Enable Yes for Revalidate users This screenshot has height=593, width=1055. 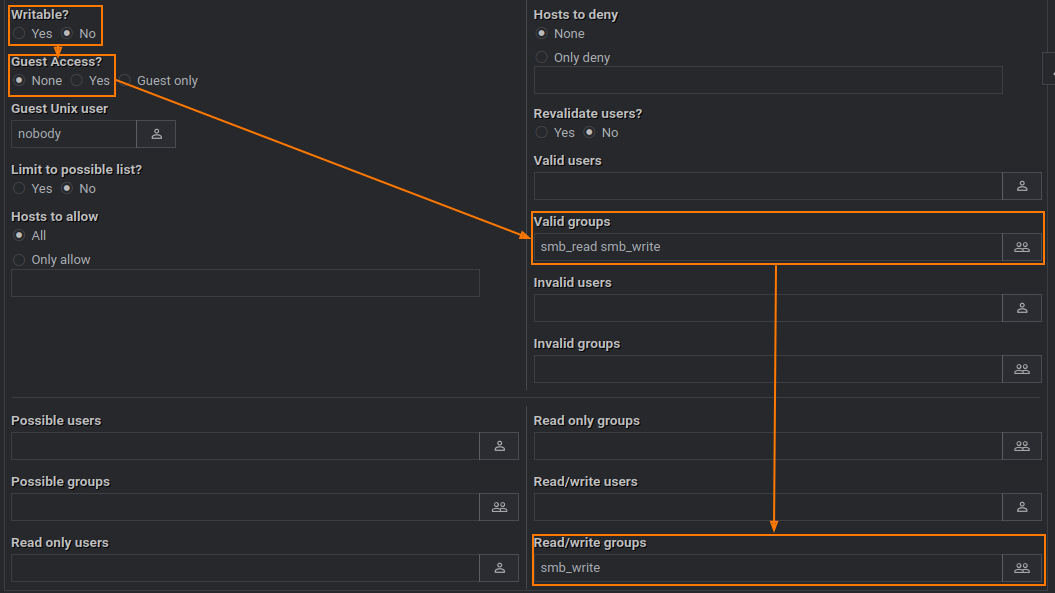[542, 133]
